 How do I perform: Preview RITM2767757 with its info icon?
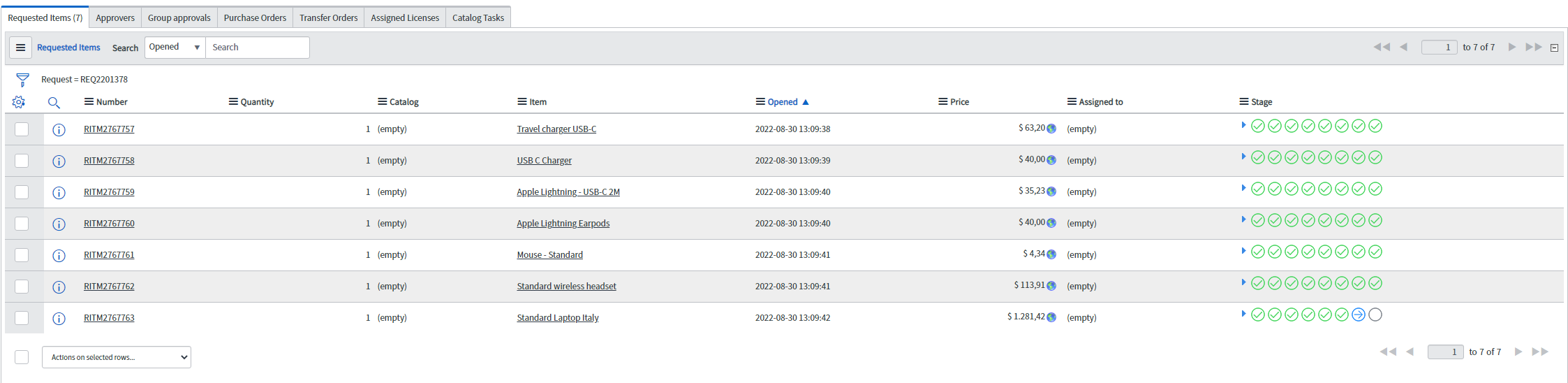coord(59,129)
